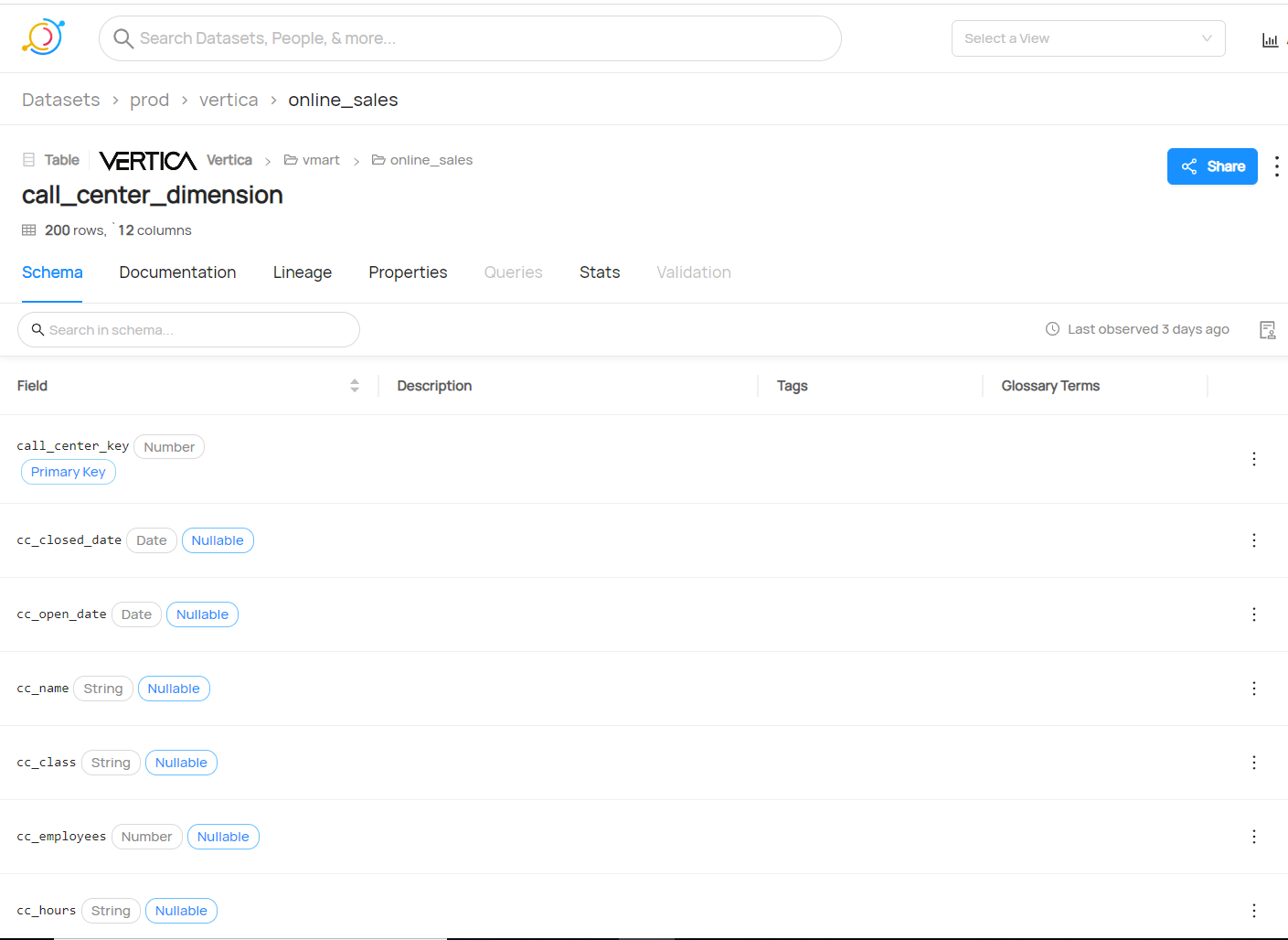Open the vmart folder link
1288x940 pixels.
(312, 160)
